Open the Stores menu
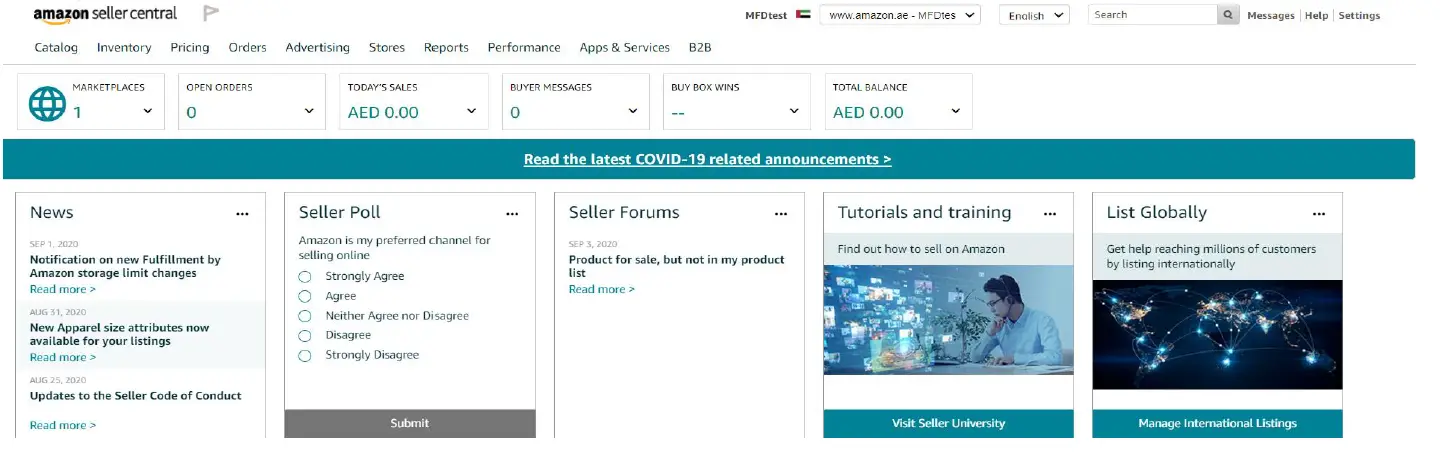This screenshot has width=1440, height=462. [387, 47]
